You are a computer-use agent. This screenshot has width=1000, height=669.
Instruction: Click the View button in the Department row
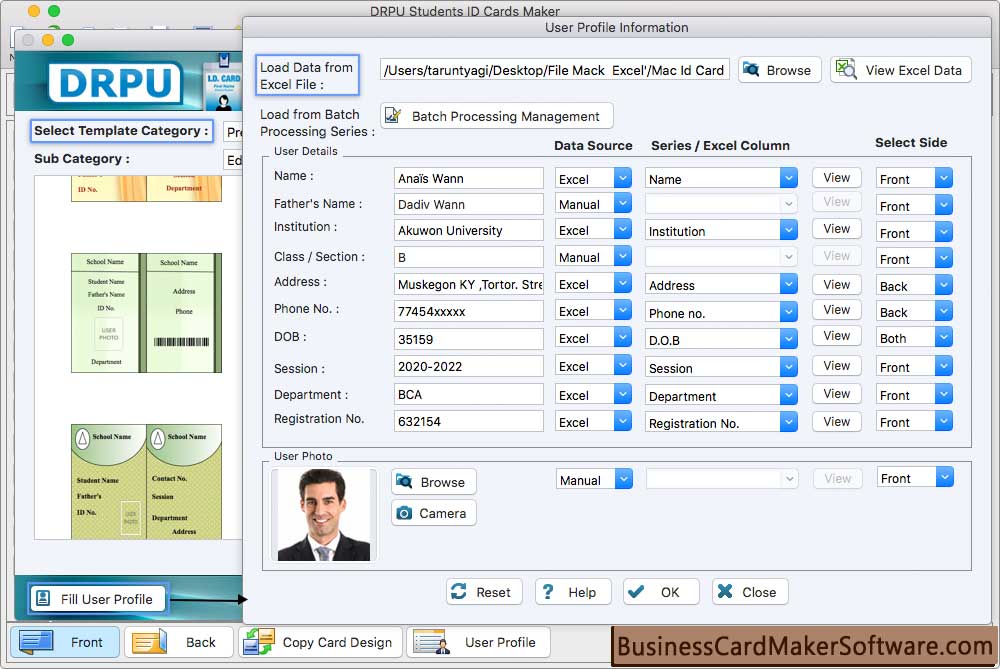[x=836, y=393]
